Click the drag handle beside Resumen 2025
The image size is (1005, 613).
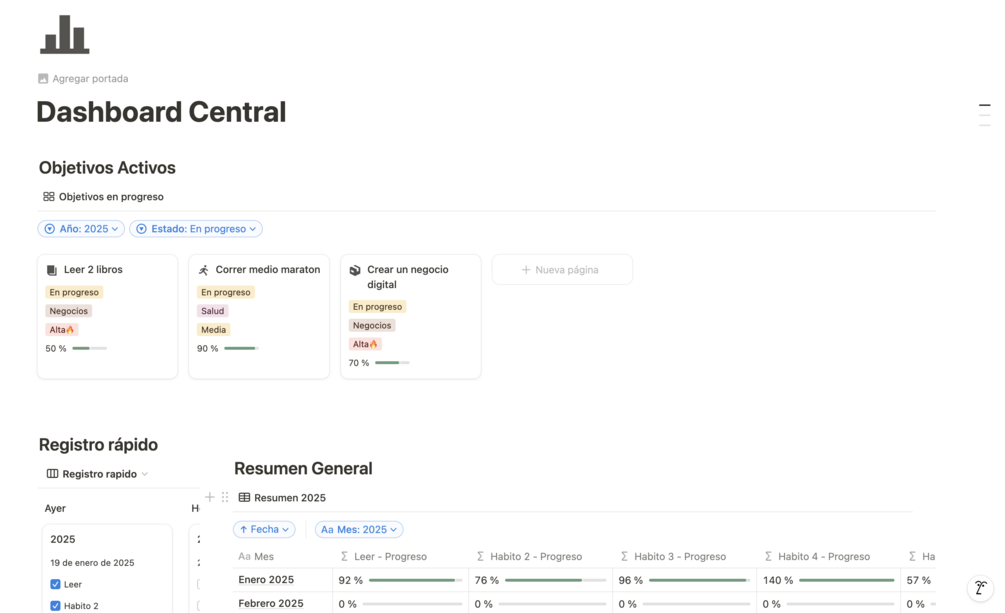click(x=225, y=497)
